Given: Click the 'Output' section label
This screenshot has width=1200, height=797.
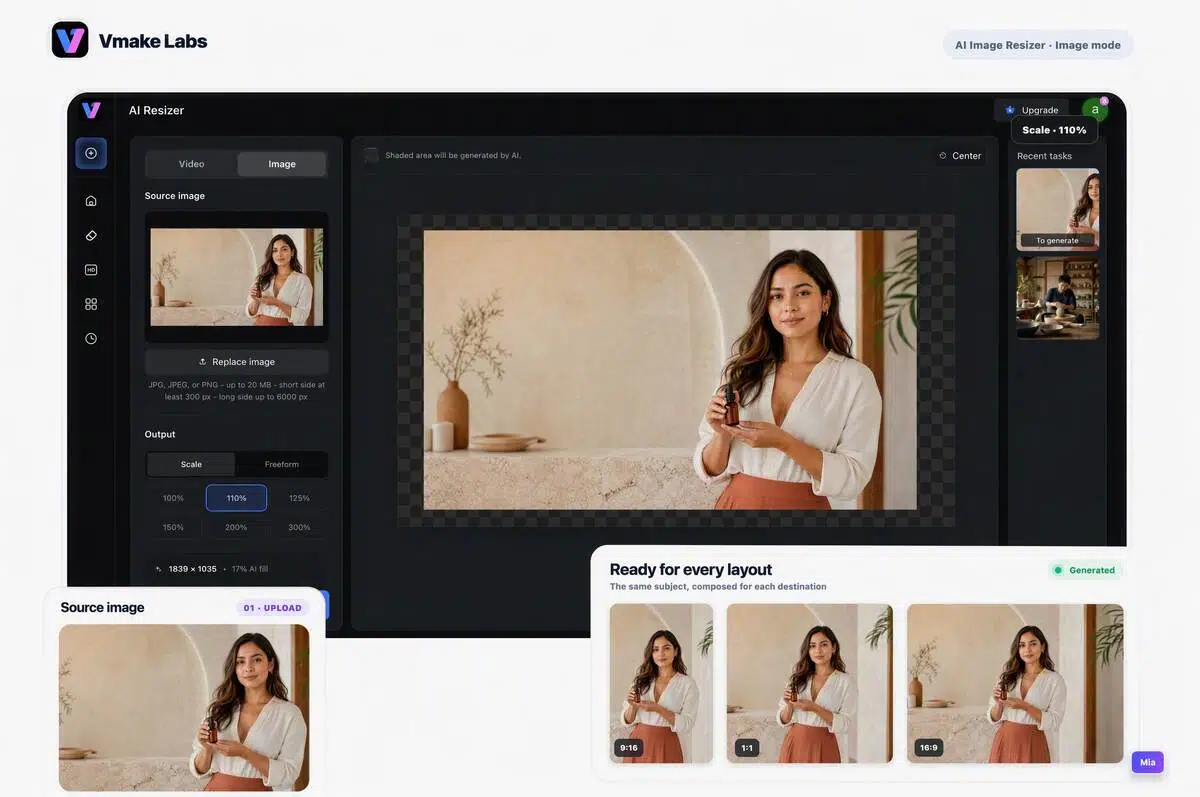Looking at the screenshot, I should (x=160, y=434).
